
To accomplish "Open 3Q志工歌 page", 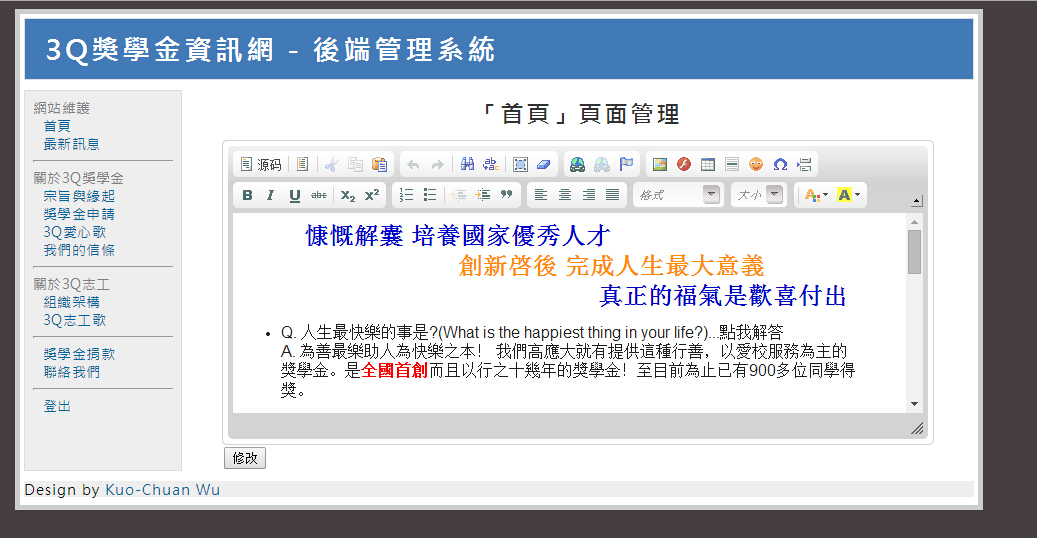I will tap(75, 320).
